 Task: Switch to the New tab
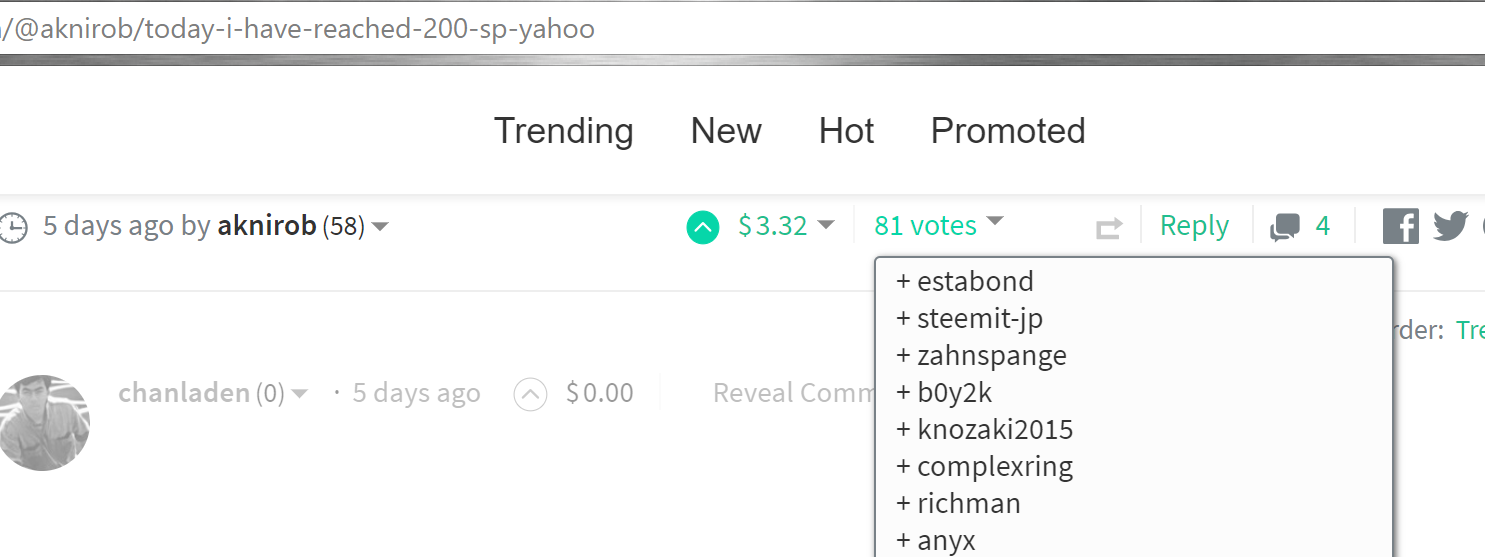coord(726,131)
